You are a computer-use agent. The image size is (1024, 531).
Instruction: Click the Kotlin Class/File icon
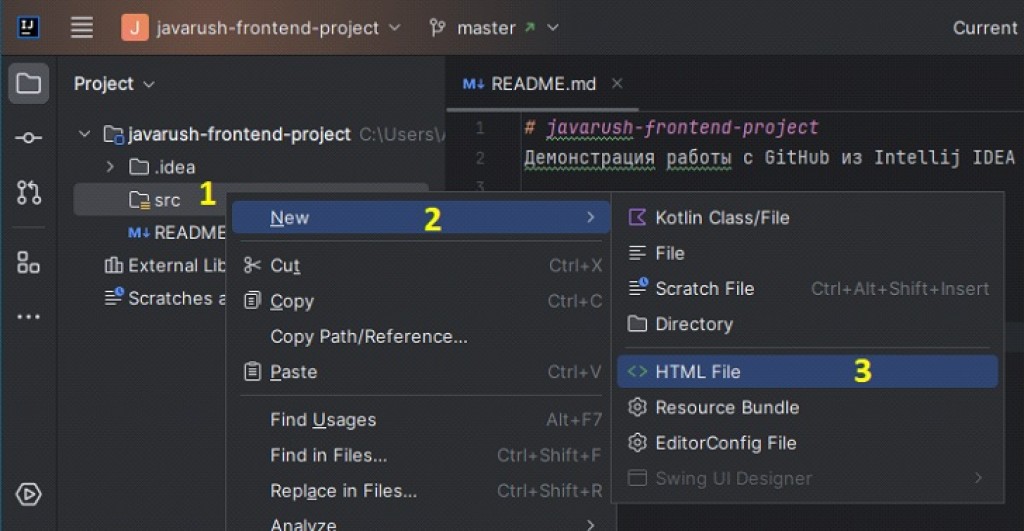click(637, 217)
